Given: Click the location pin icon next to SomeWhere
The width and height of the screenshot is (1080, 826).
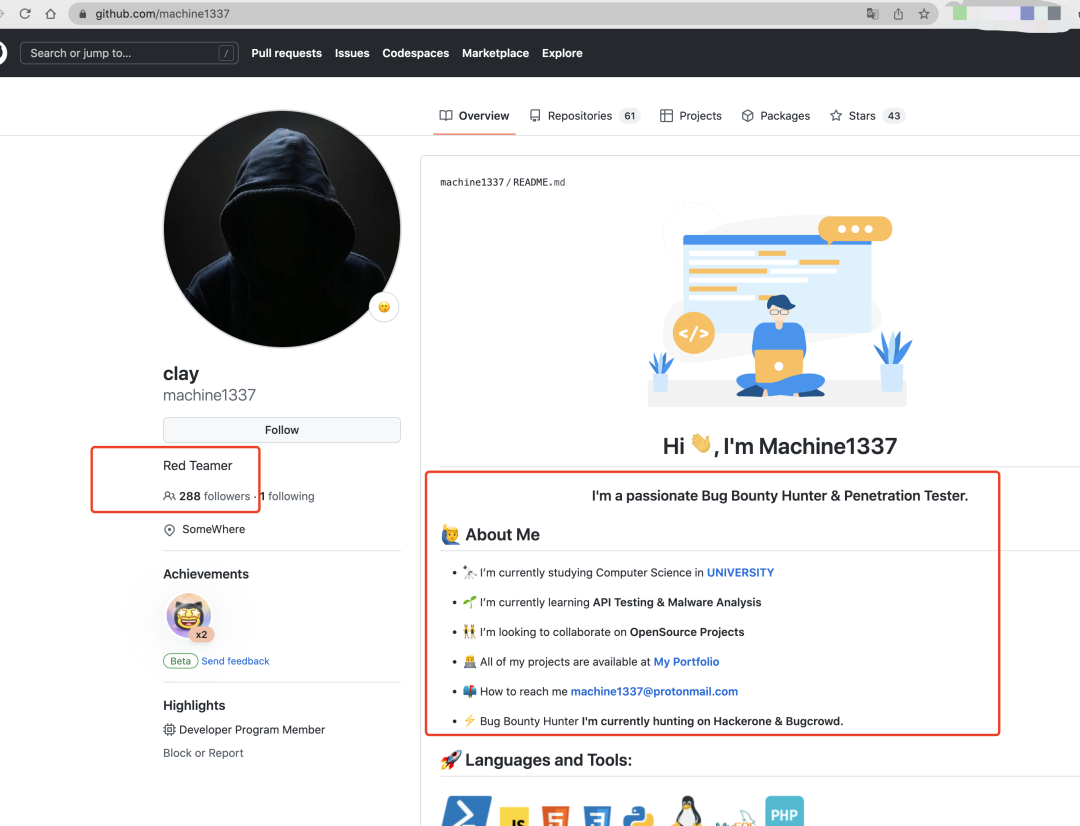Looking at the screenshot, I should (x=169, y=530).
